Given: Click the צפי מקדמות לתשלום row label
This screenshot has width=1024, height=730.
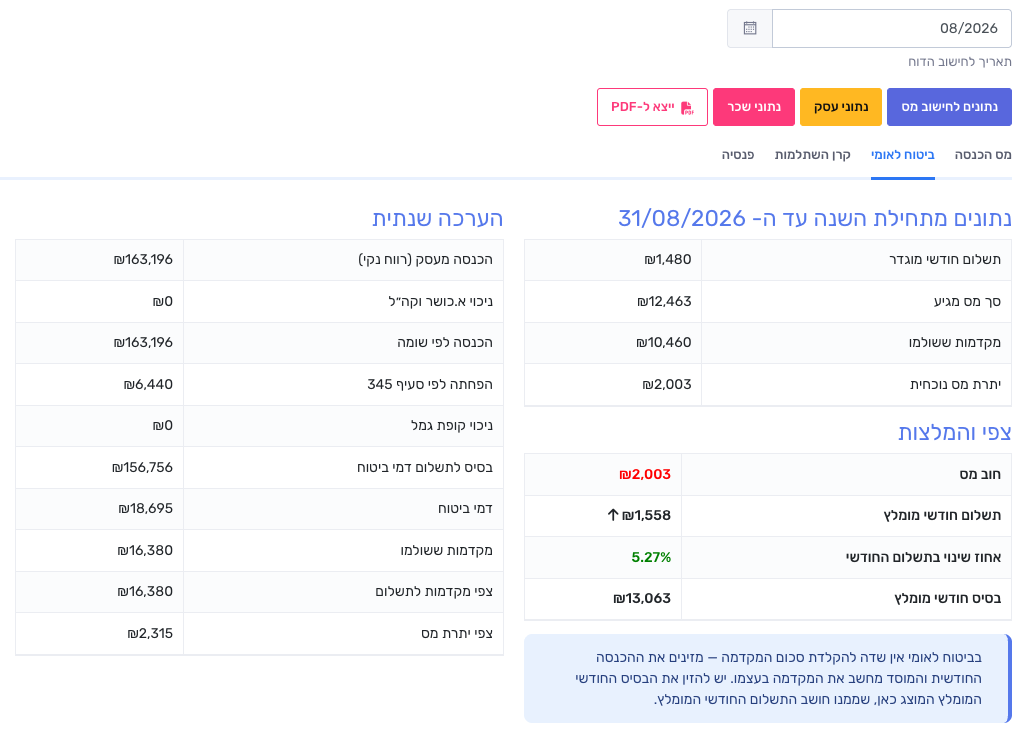Looking at the screenshot, I should coord(434,592).
